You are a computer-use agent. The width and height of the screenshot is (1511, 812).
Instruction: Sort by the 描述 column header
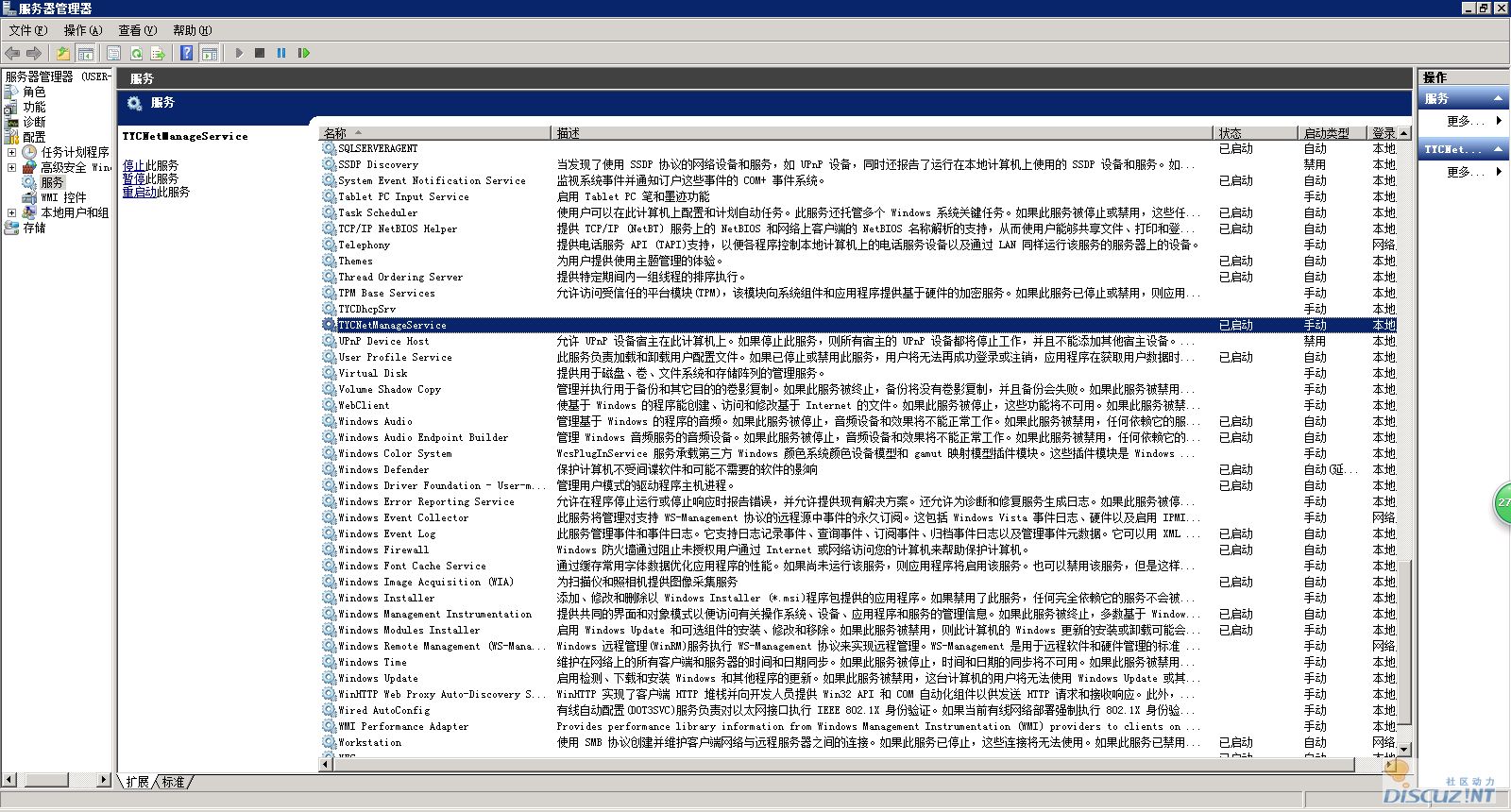883,133
